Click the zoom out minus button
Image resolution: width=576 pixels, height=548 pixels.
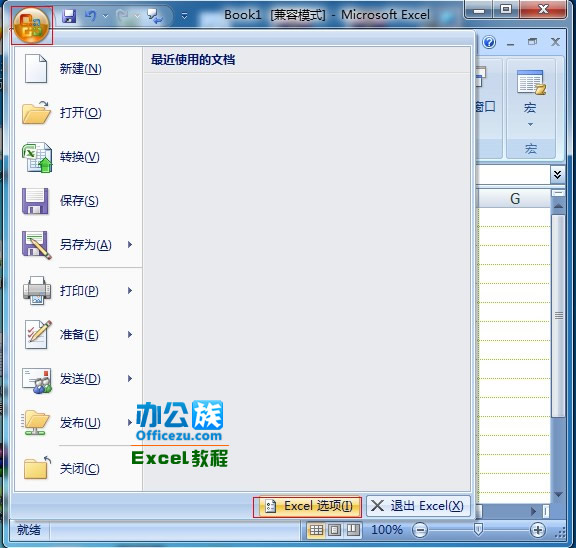tap(420, 530)
